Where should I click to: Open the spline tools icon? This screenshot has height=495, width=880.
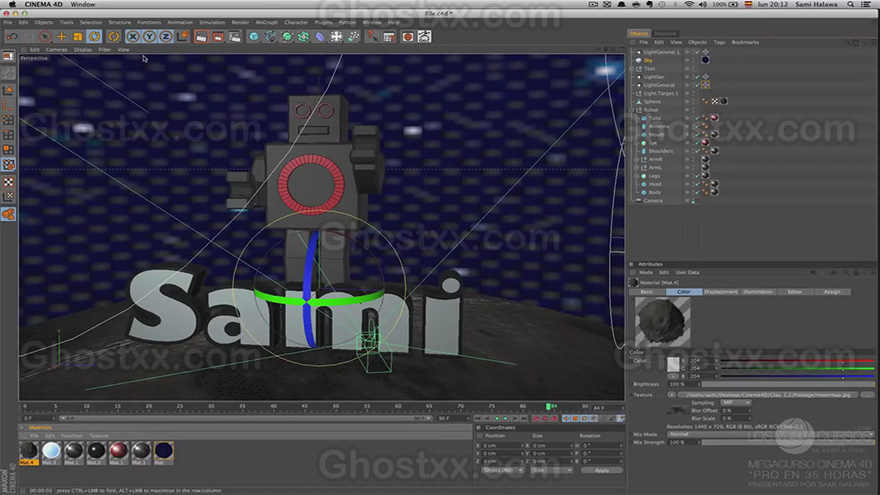271,36
